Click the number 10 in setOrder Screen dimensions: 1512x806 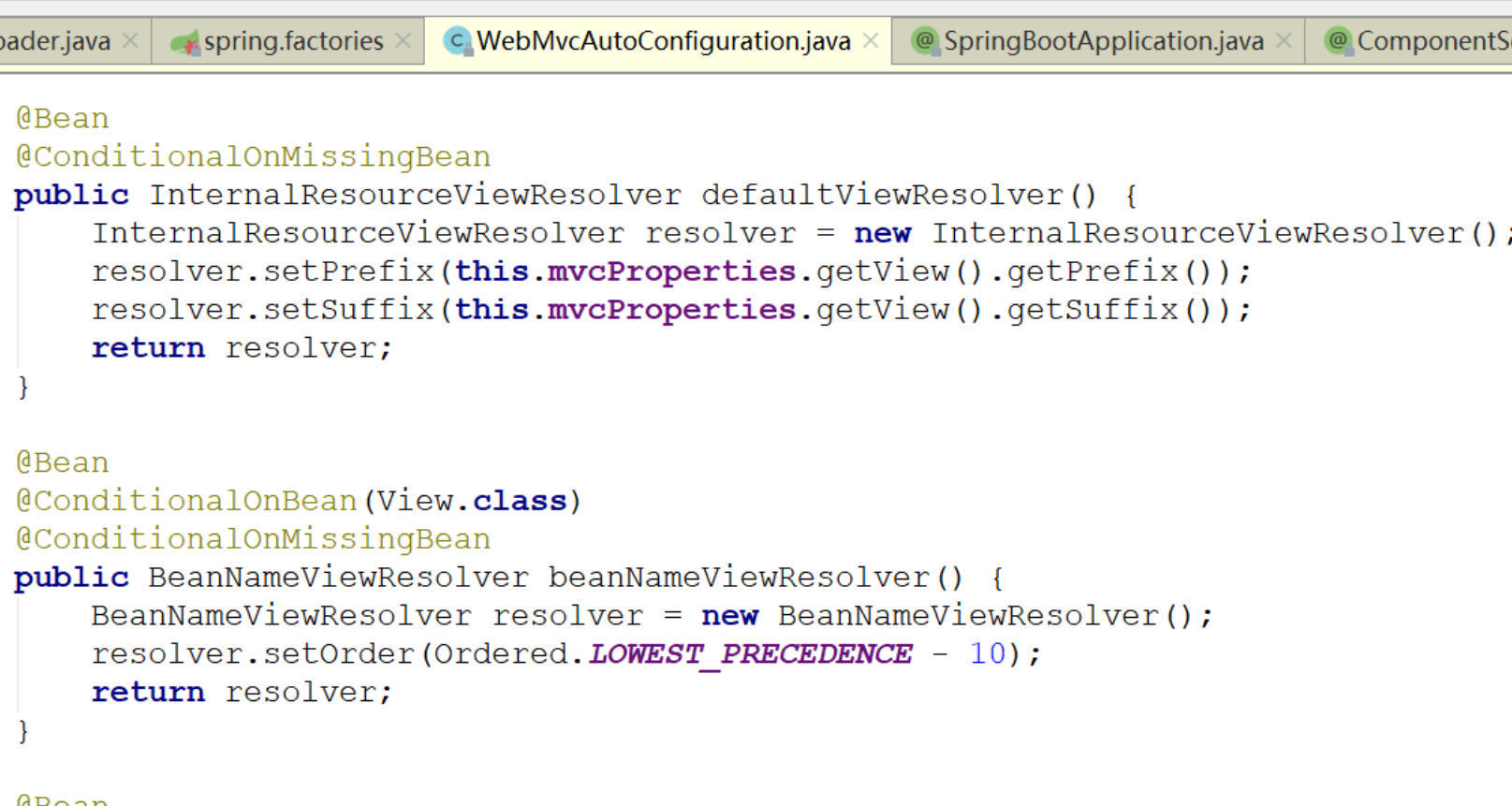point(988,653)
